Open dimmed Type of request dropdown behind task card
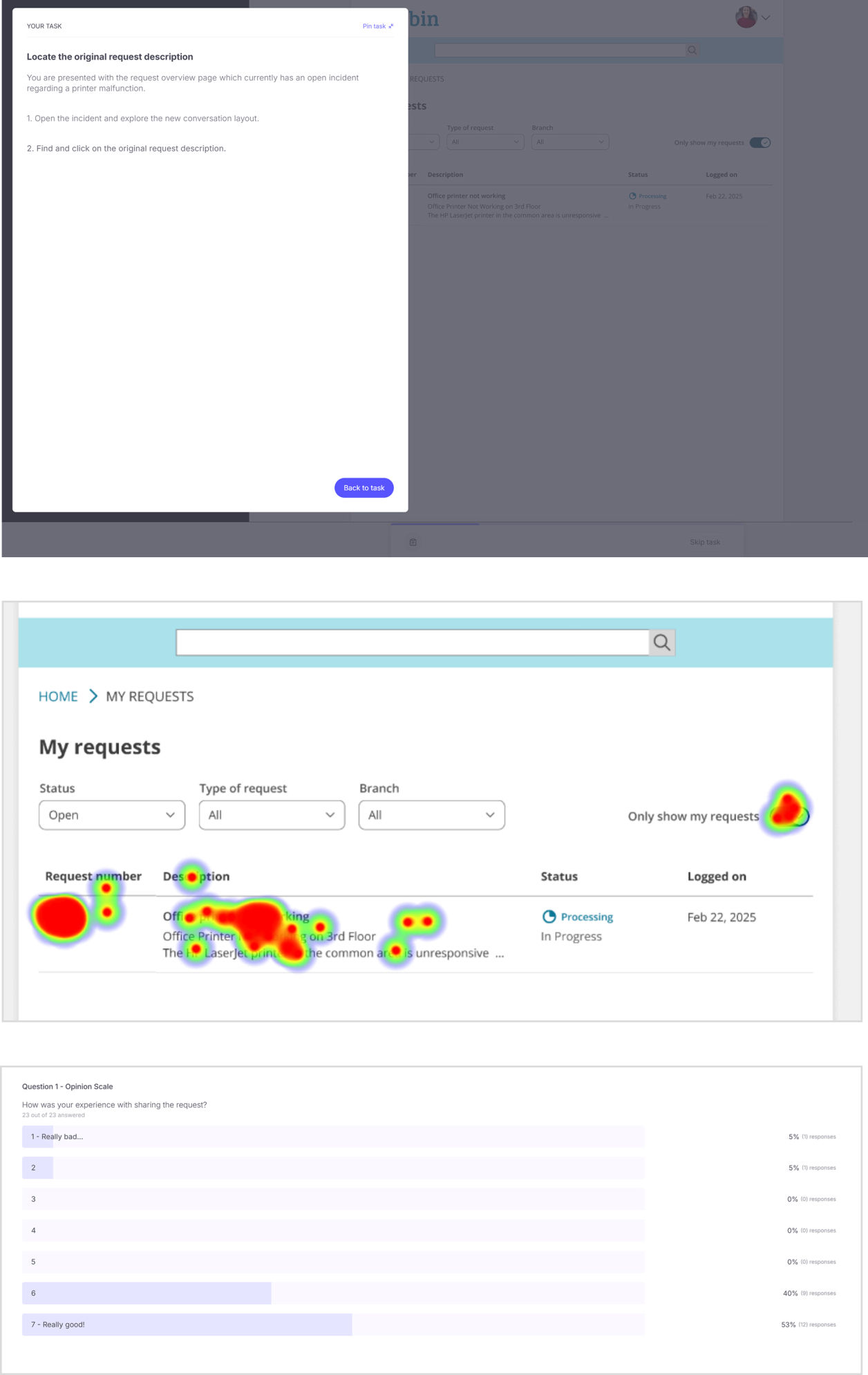 [x=485, y=142]
